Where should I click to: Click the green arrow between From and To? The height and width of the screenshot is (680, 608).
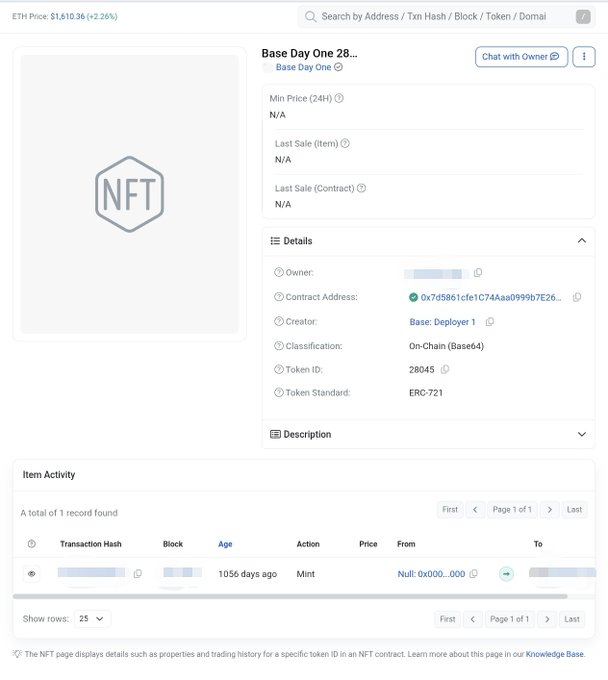506,574
